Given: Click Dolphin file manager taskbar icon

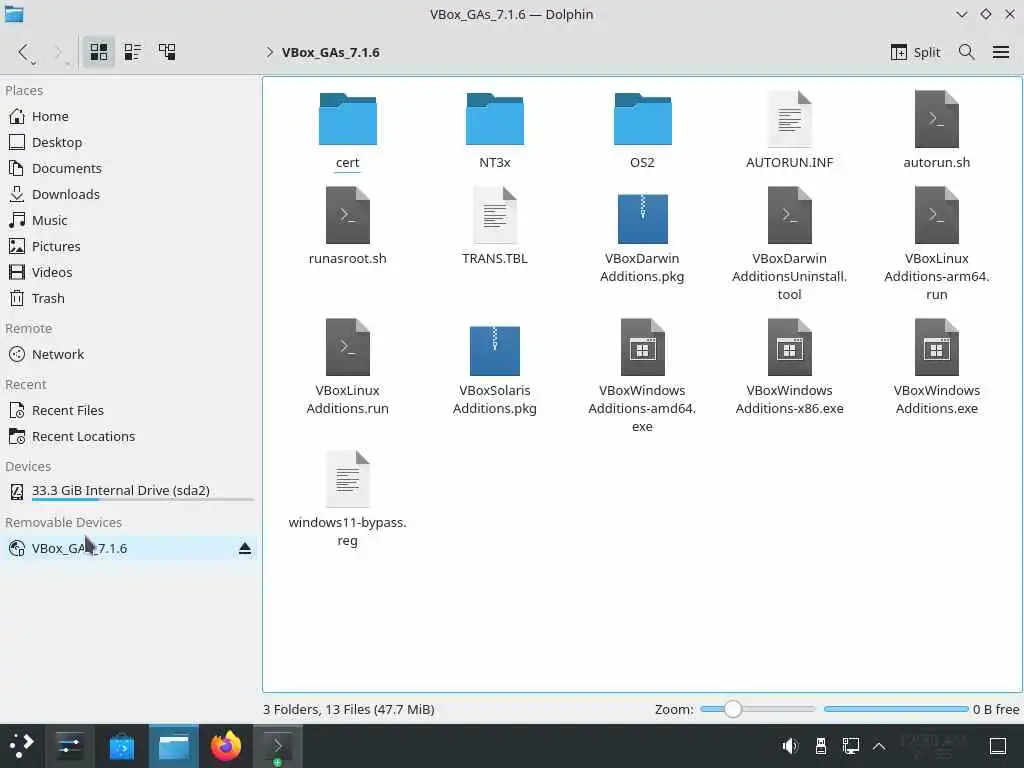Looking at the screenshot, I should pyautogui.click(x=174, y=746).
